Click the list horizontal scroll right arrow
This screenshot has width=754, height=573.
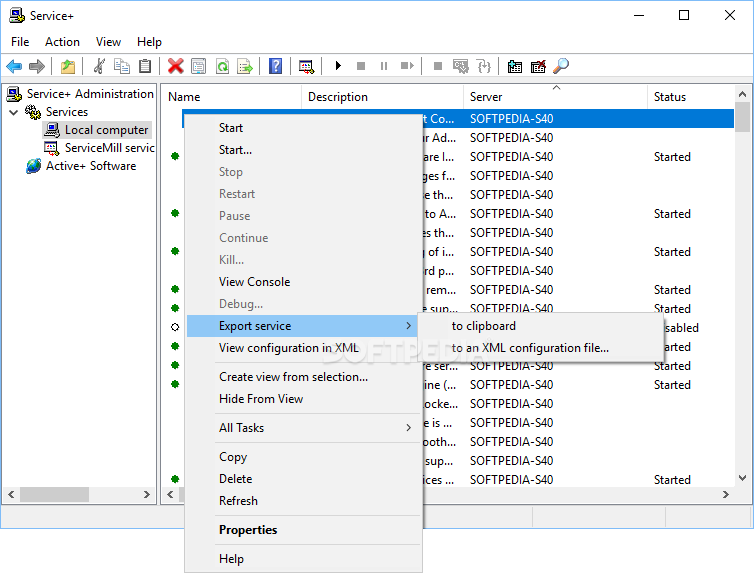[x=726, y=495]
